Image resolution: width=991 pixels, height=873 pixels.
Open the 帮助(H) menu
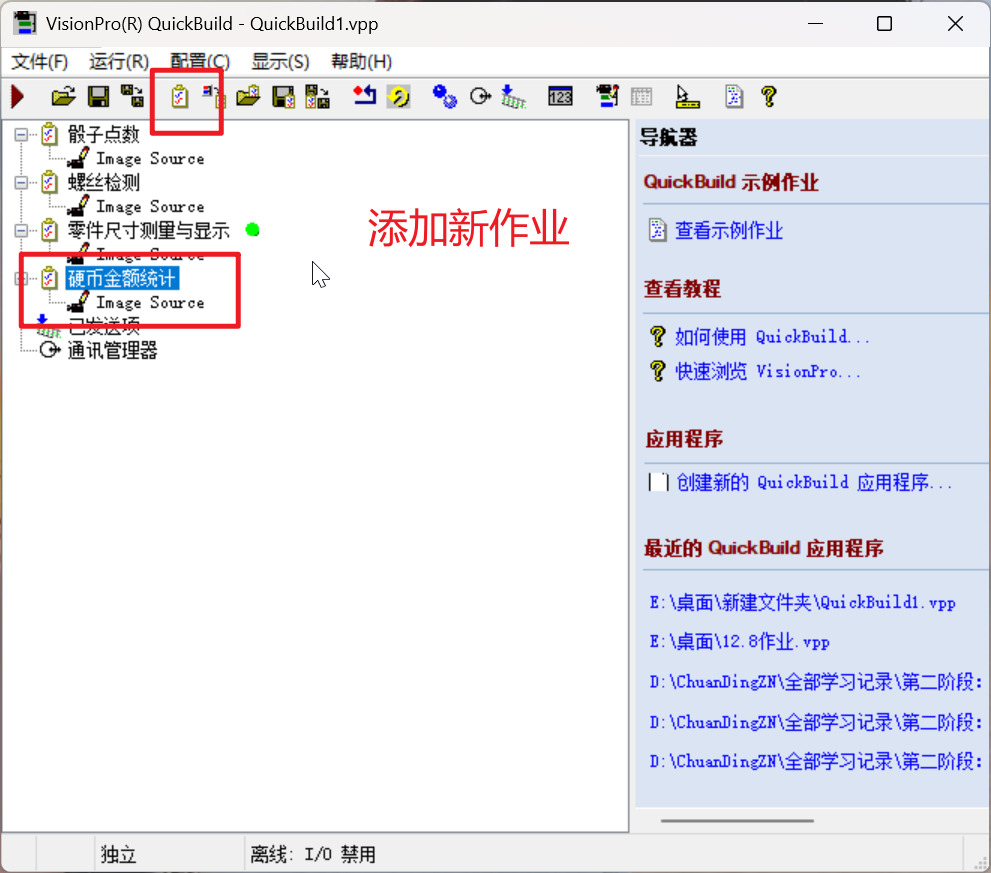(x=362, y=61)
